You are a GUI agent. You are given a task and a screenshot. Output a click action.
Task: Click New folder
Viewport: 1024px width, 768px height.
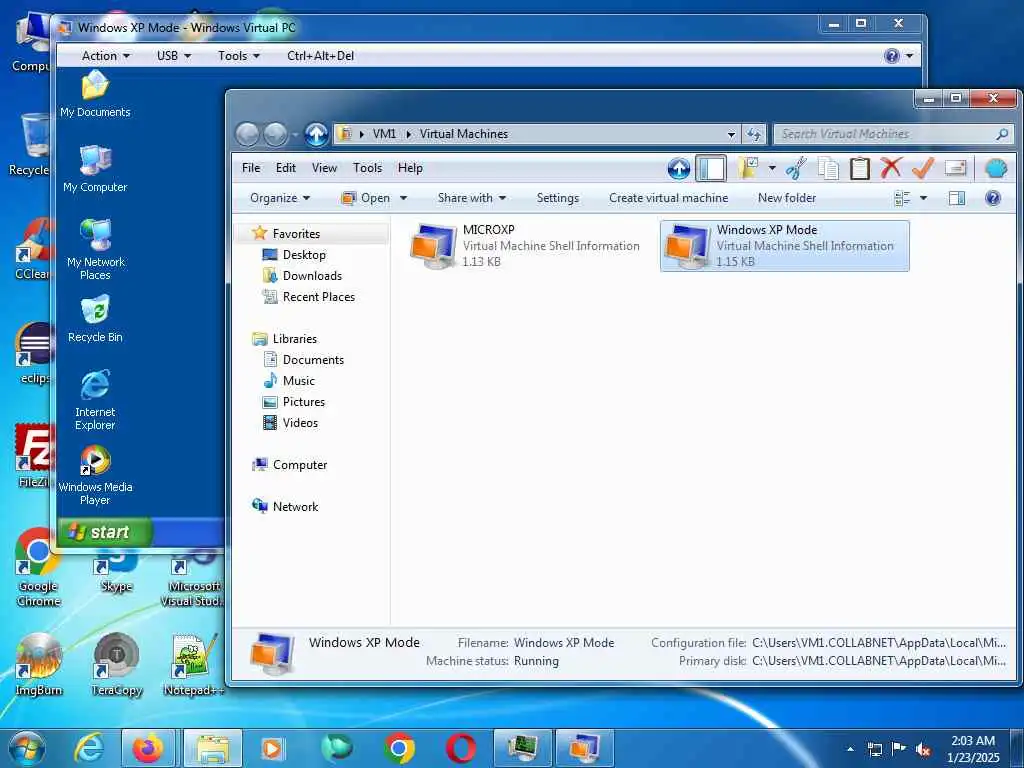coord(786,198)
